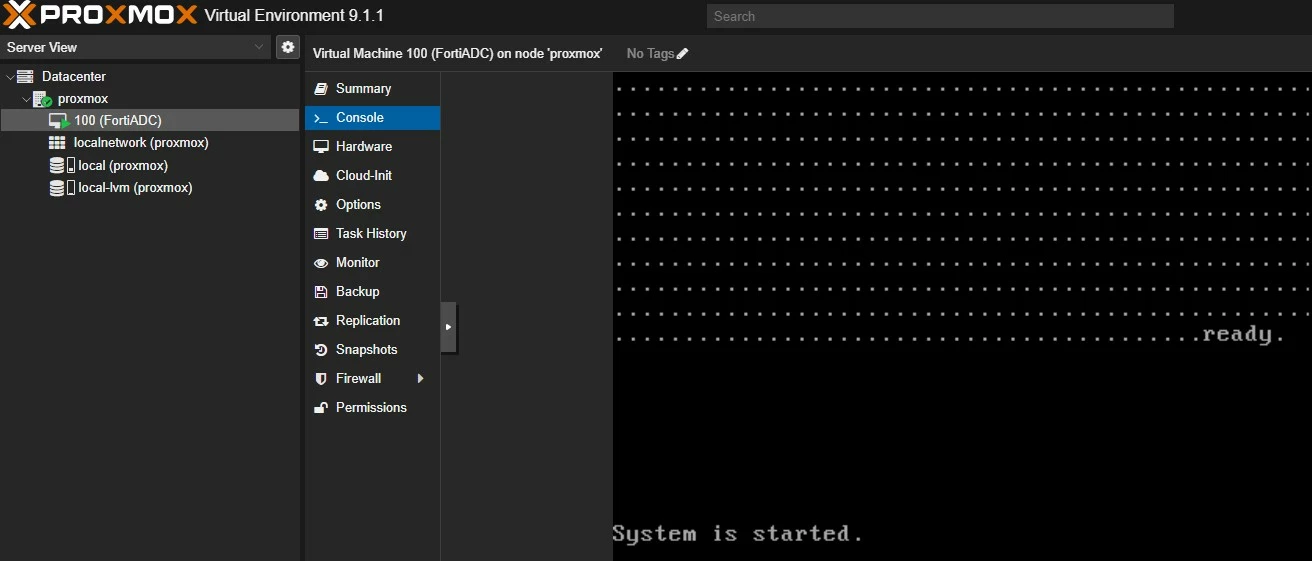Click the Firewall shield icon

point(321,379)
